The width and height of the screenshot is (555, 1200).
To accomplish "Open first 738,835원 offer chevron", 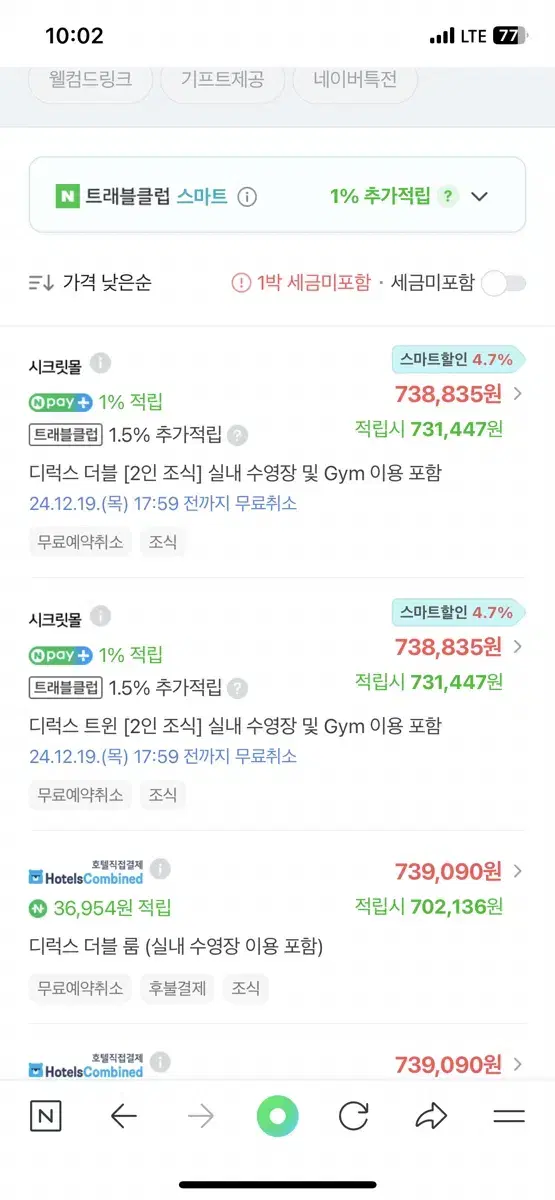I will coord(517,393).
